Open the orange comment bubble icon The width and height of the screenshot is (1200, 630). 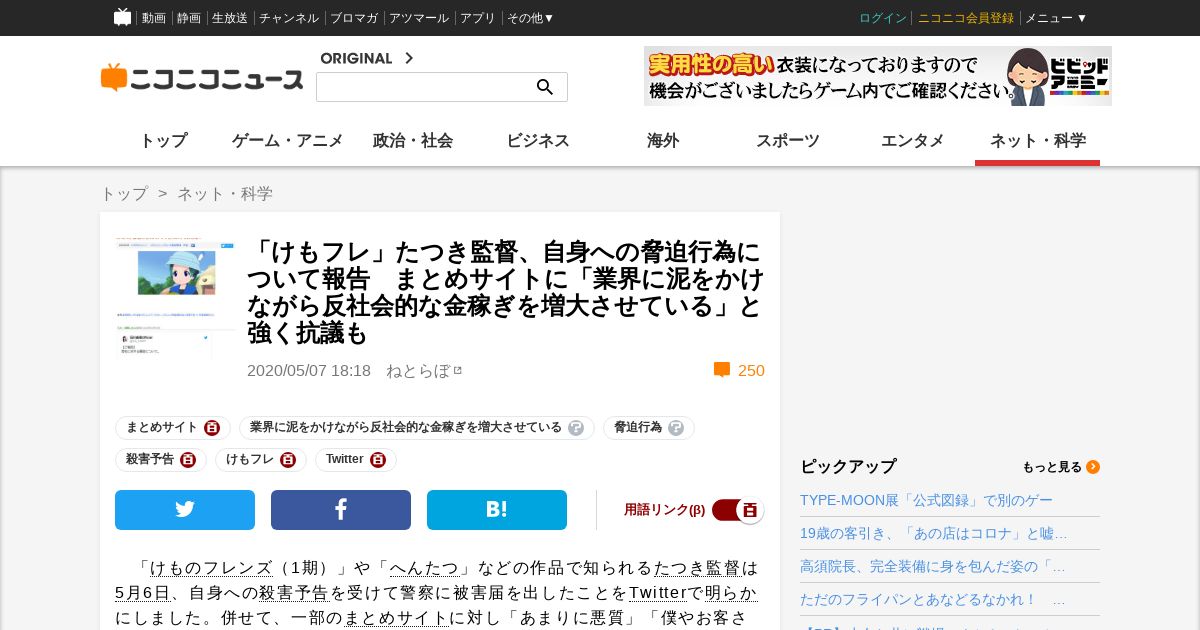[x=722, y=370]
